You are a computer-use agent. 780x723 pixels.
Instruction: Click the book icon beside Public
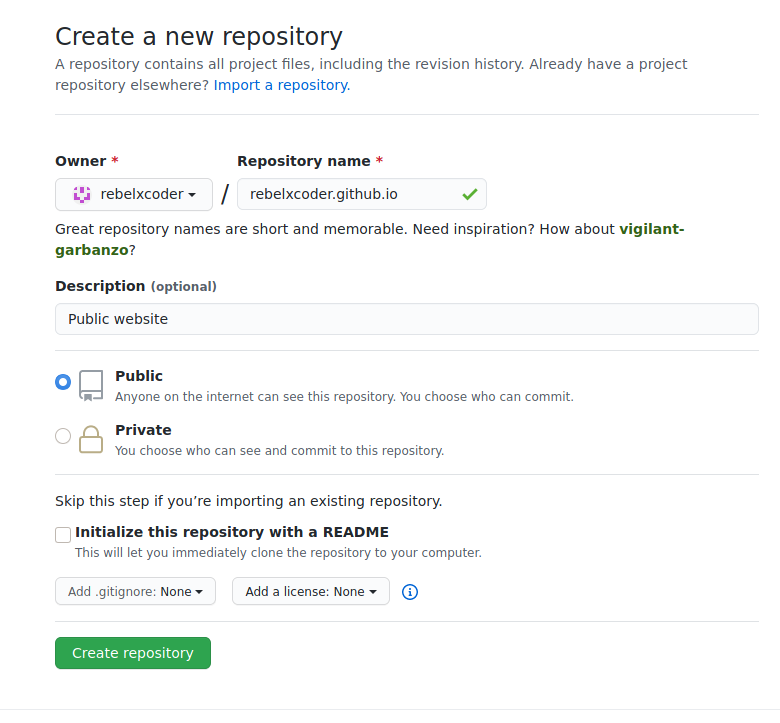pos(91,385)
